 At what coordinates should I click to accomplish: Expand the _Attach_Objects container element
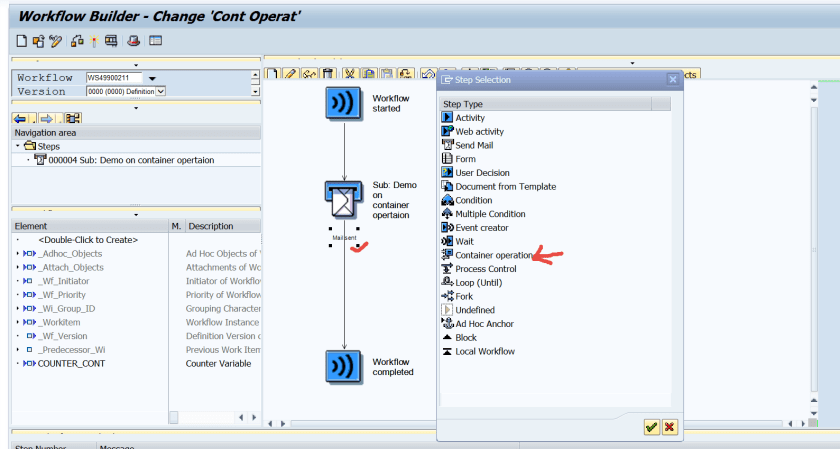pos(18,267)
